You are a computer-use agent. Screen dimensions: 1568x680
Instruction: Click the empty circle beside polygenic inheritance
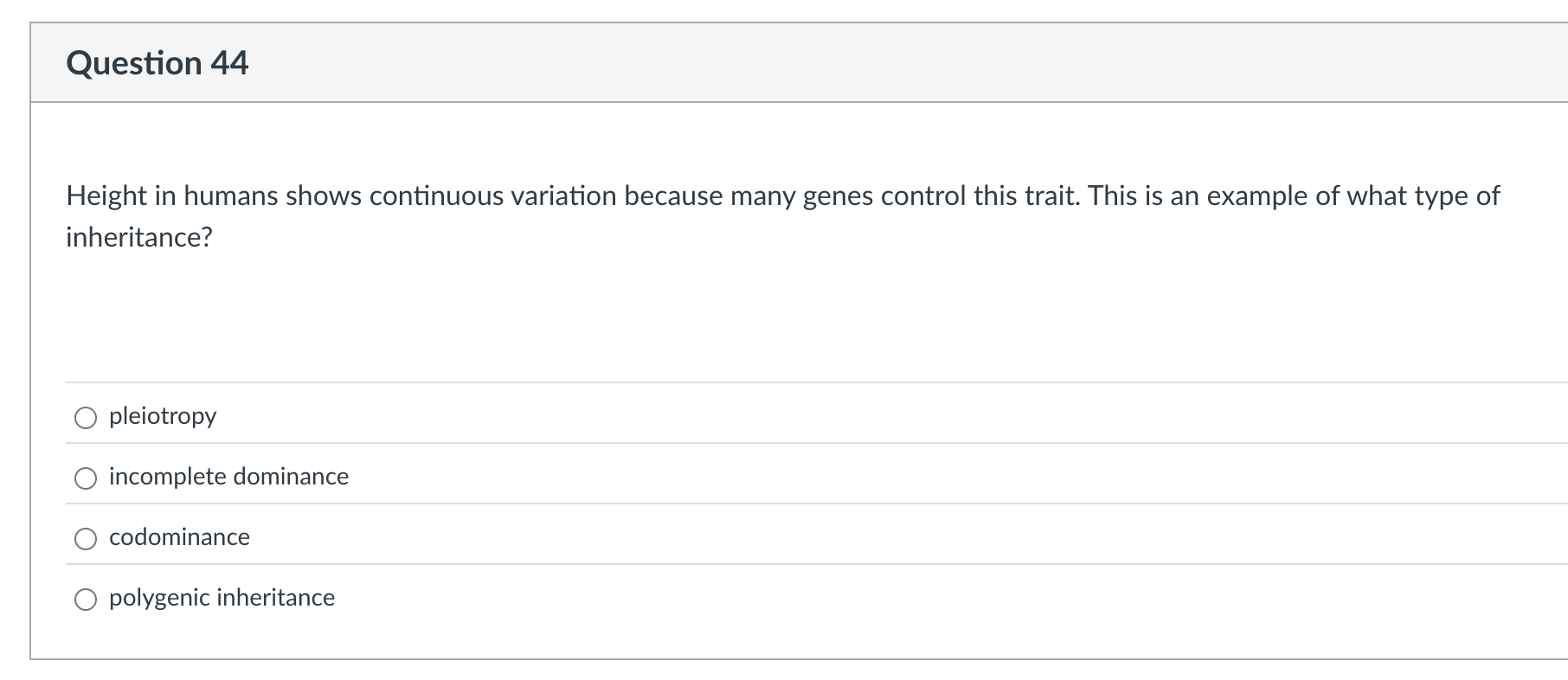coord(86,598)
